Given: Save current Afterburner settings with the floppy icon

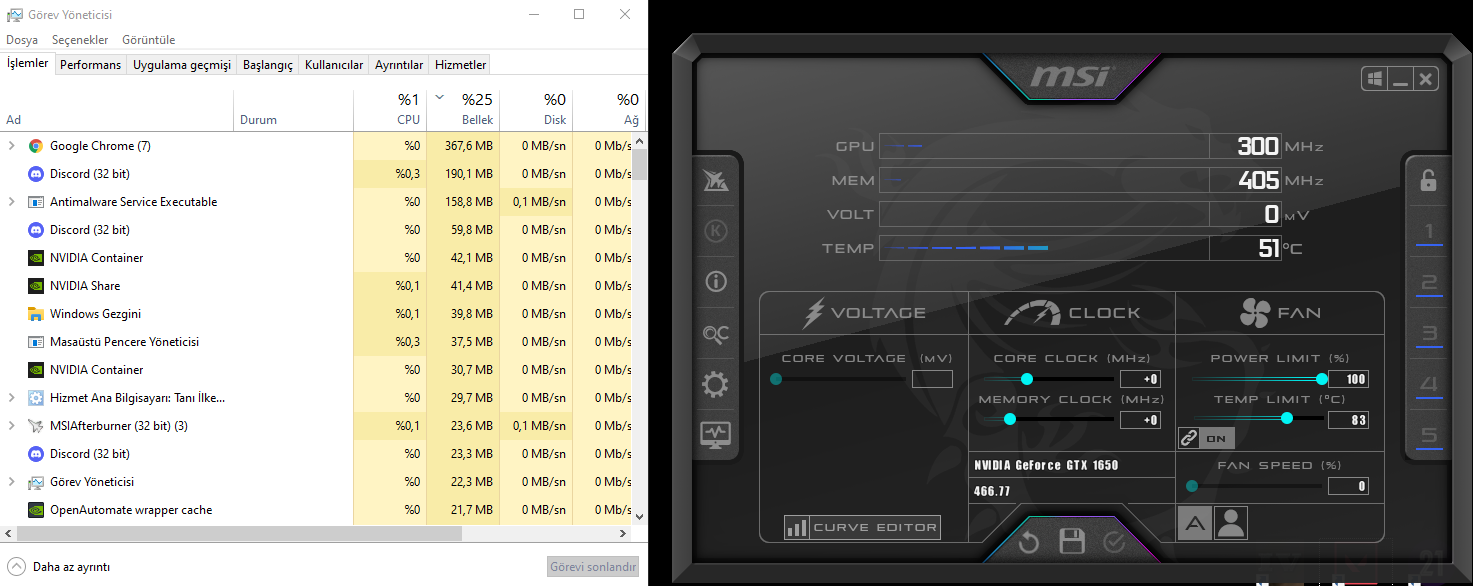Looking at the screenshot, I should coord(1072,542).
